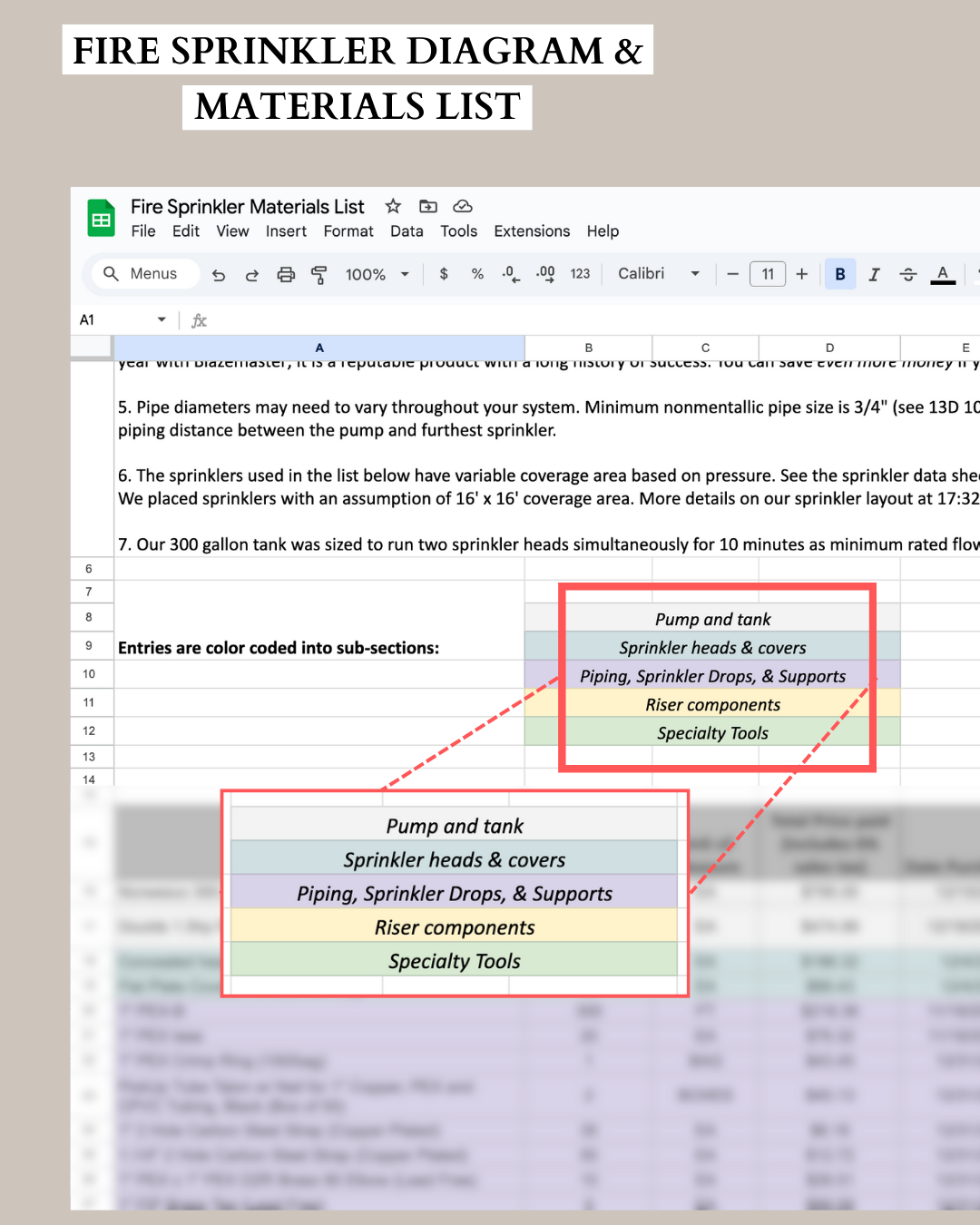This screenshot has height=1225, width=980.
Task: Open Google Sheets home icon
Action: 101,219
